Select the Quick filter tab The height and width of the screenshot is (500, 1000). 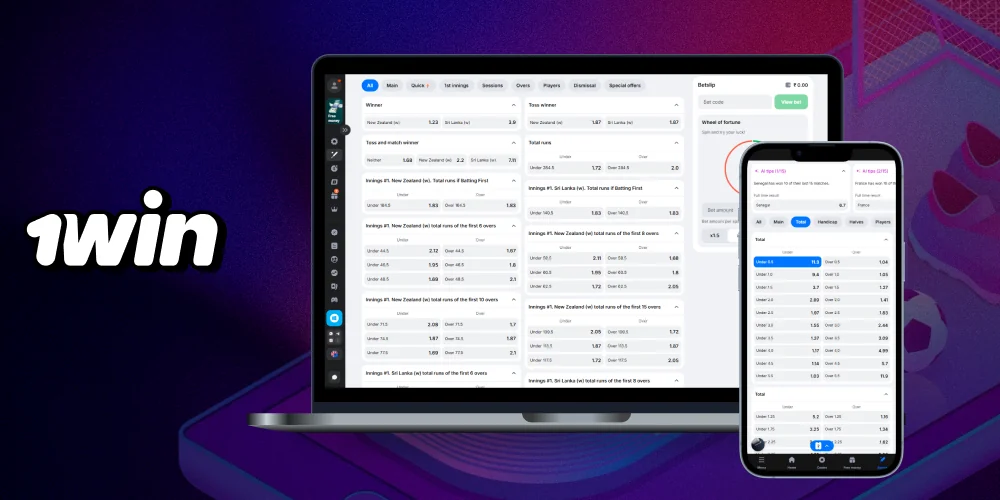click(420, 85)
